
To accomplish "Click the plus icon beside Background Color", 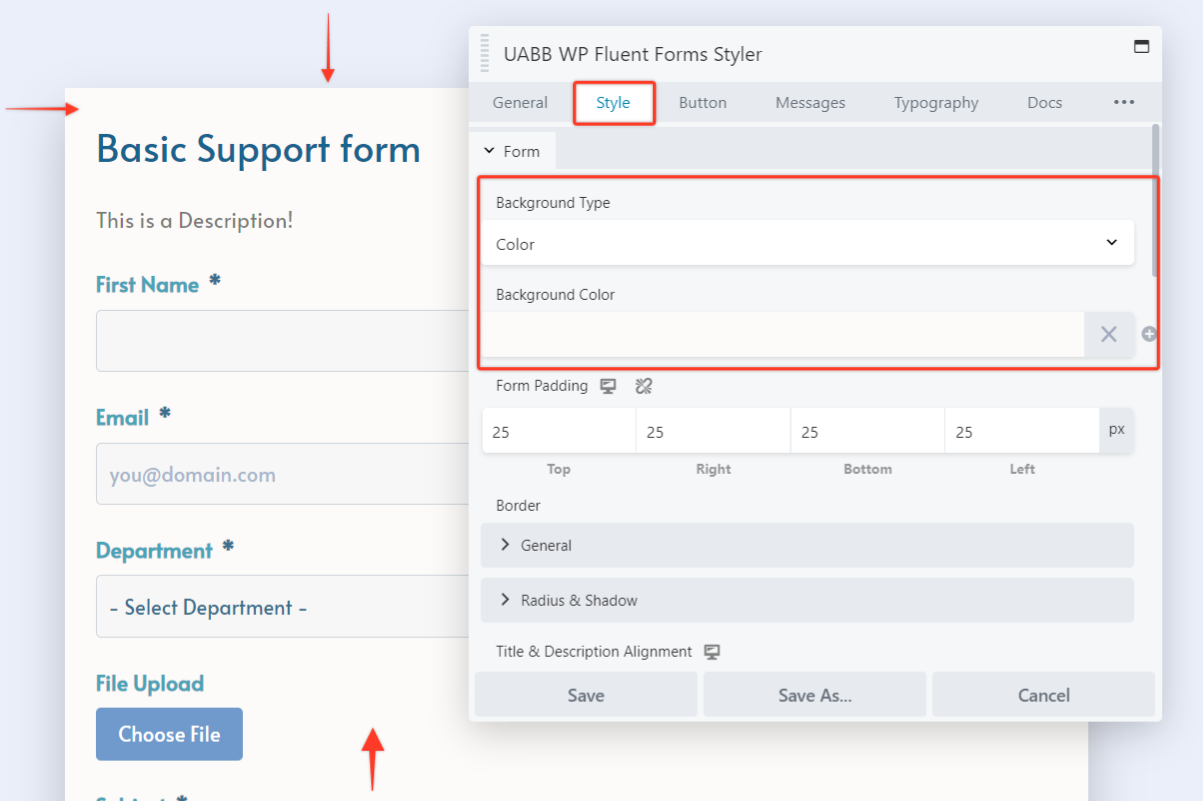I will click(1149, 334).
